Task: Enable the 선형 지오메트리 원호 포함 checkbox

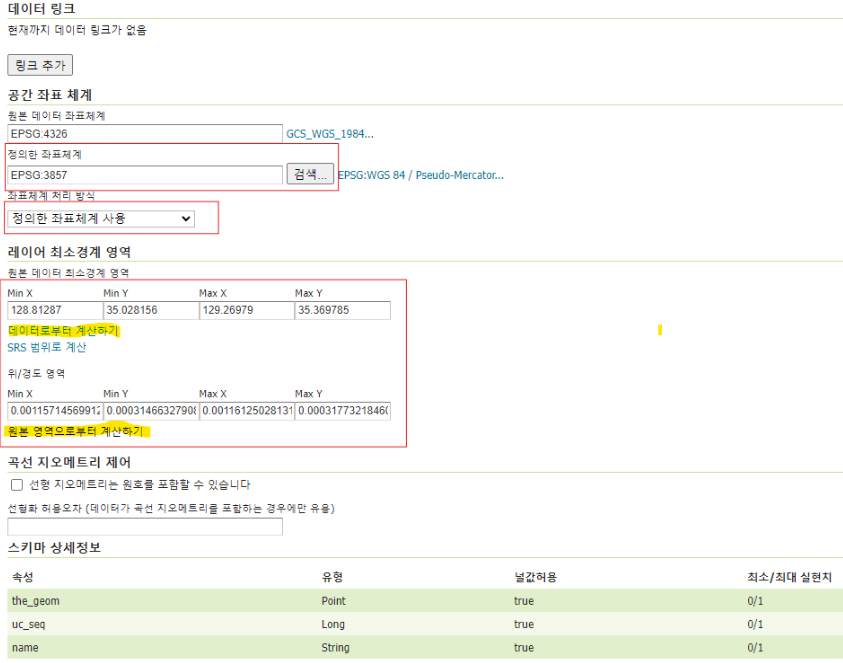Action: coord(17,485)
